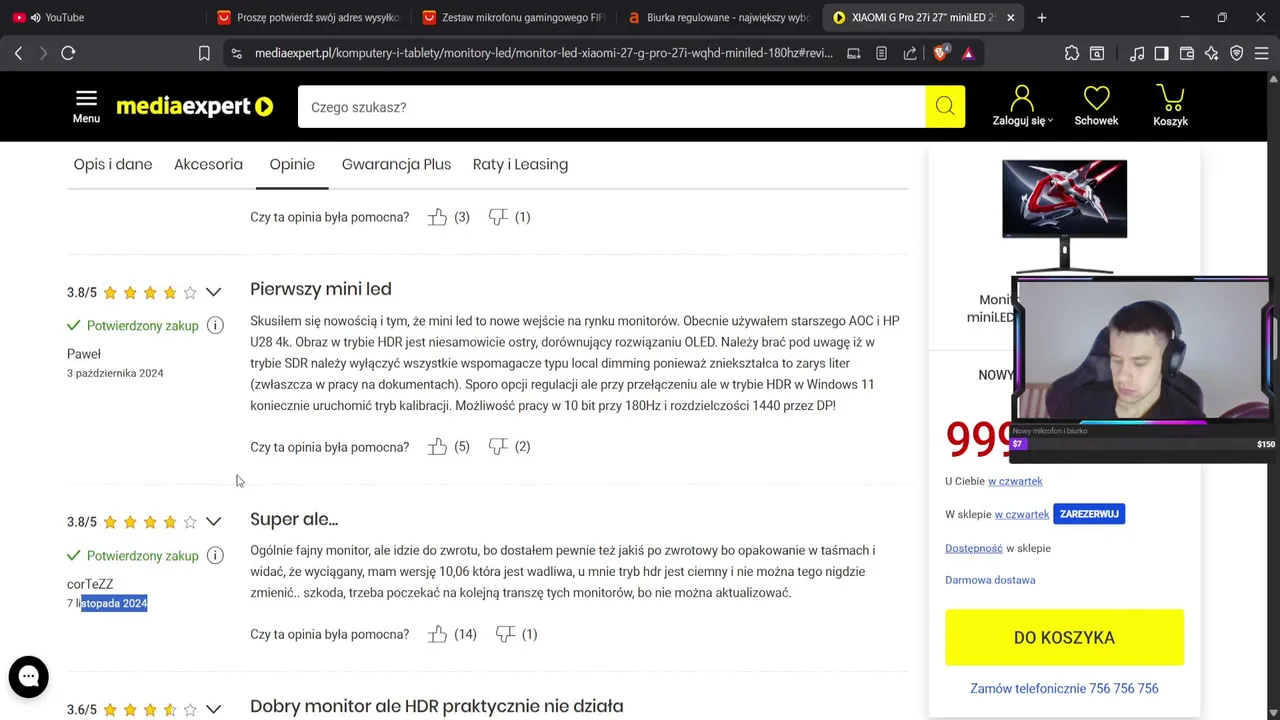Open a new browser tab

(x=1042, y=17)
